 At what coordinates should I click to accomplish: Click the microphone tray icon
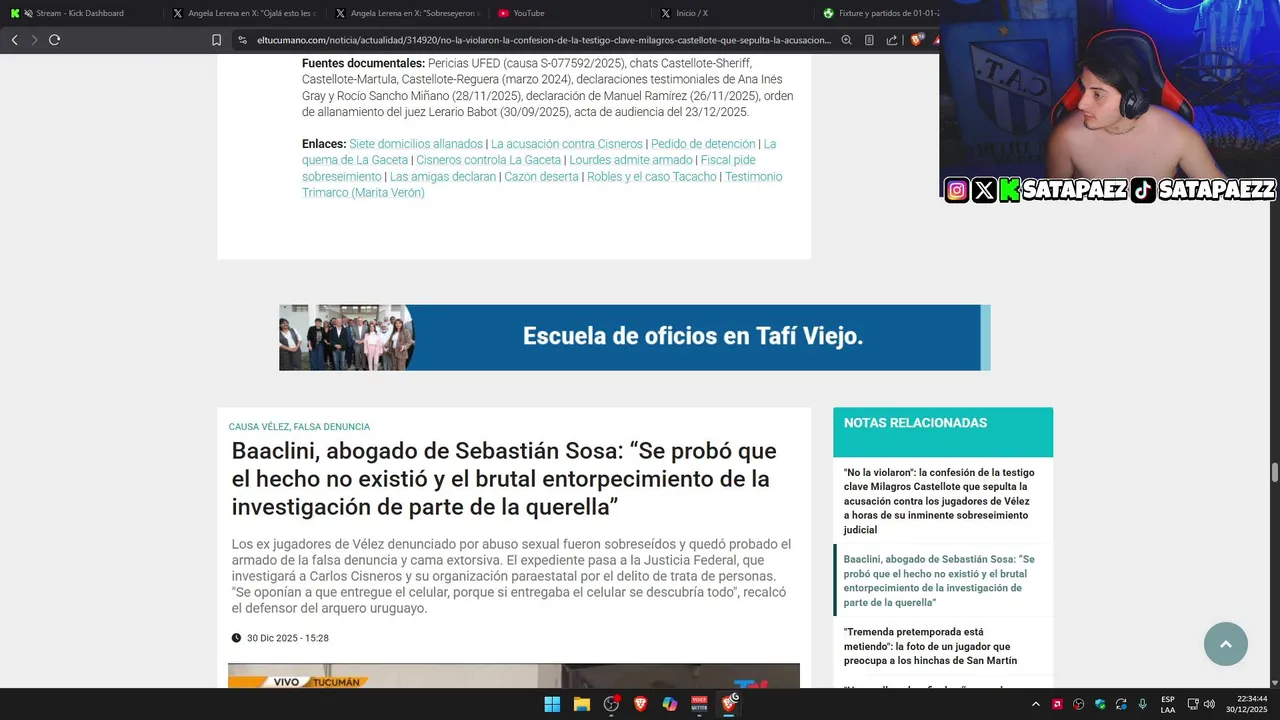coord(1142,704)
